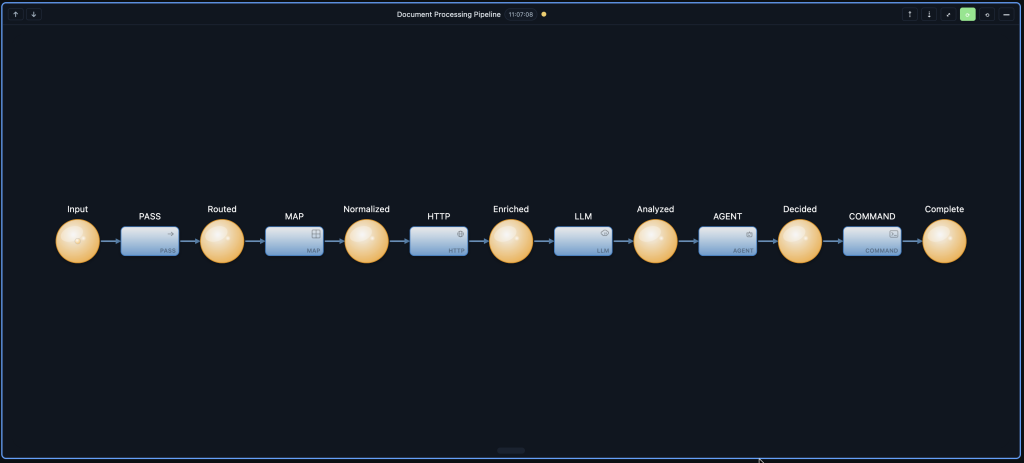Click the HTTP transition node
The image size is (1024, 463).
438,241
